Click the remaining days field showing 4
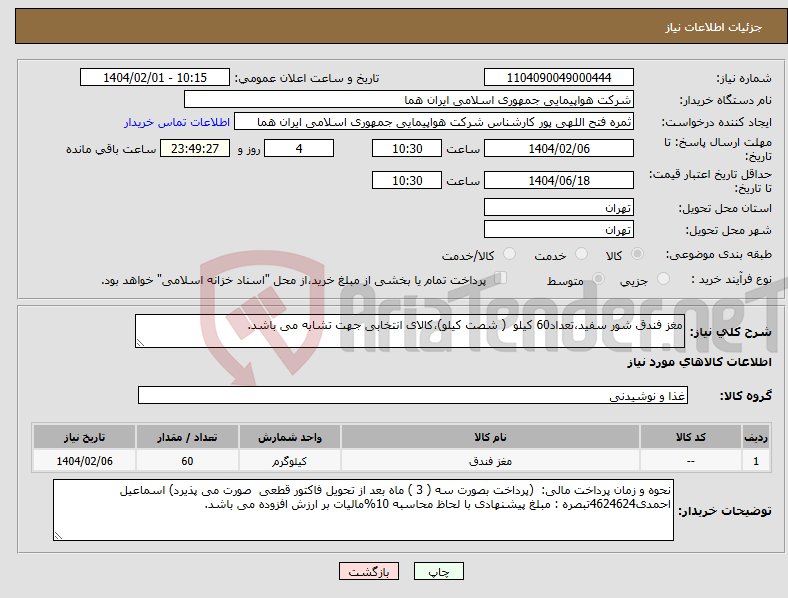Viewport: 788px width, 598px height. click(299, 149)
